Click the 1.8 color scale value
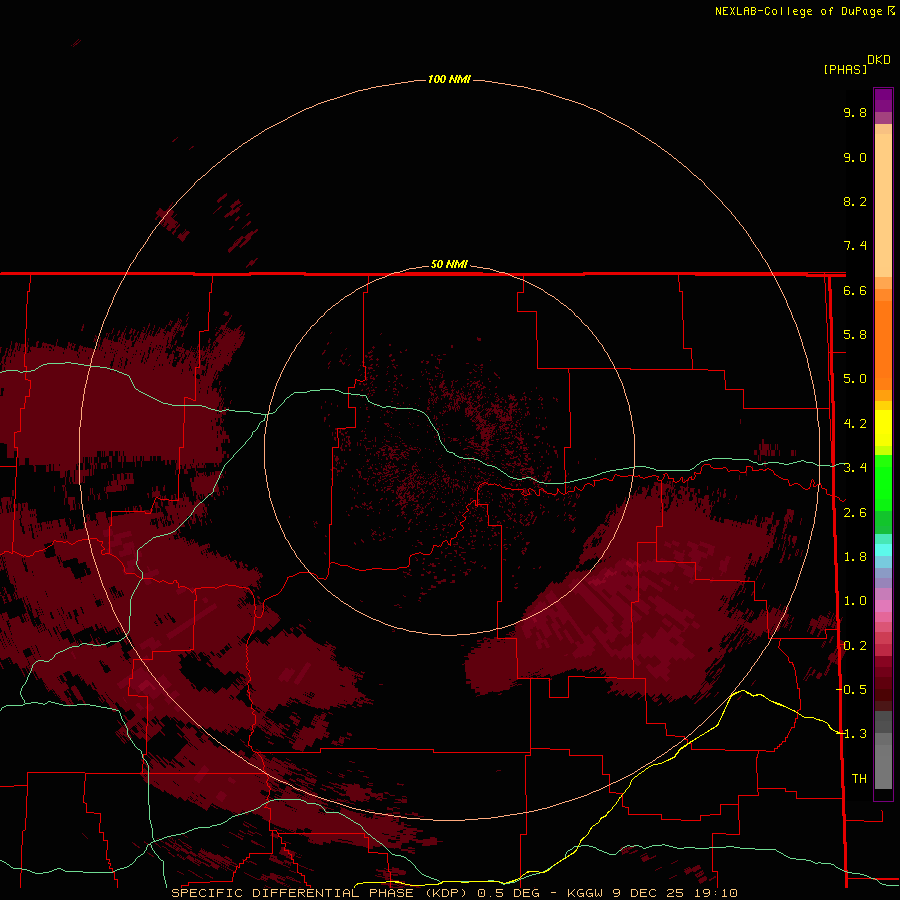This screenshot has height=900, width=900. pos(855,557)
